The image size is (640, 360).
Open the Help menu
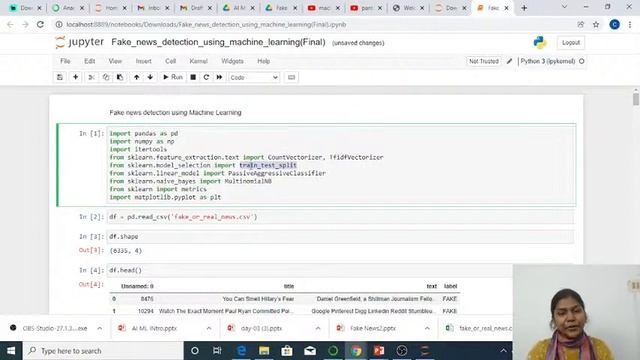263,61
